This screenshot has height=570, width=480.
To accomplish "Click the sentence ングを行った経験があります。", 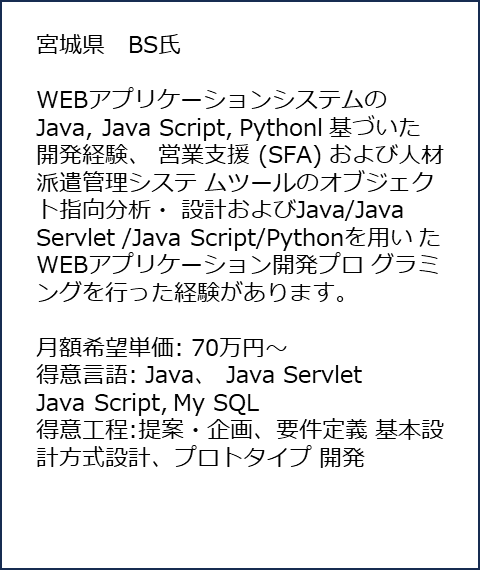I will pos(191,293).
